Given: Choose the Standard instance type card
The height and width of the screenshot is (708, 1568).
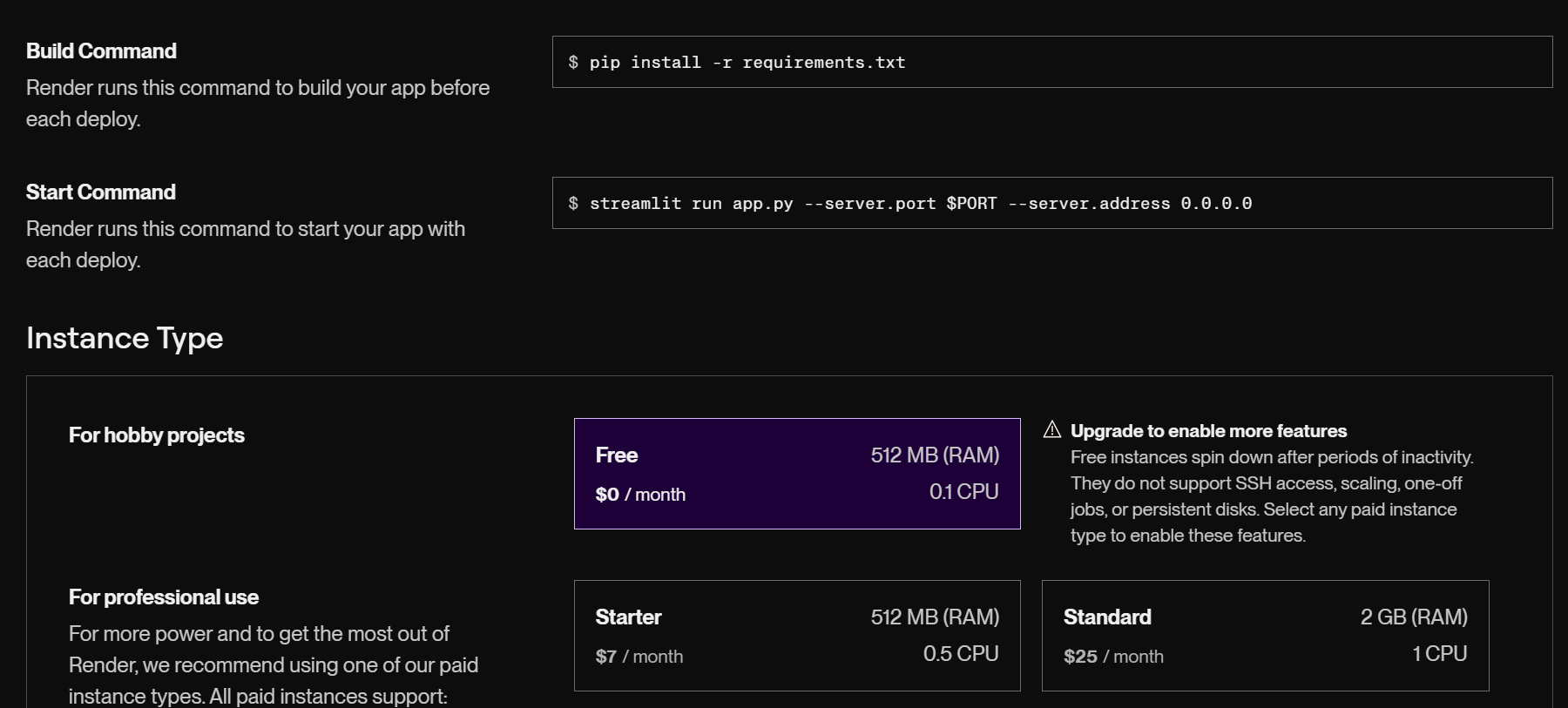Looking at the screenshot, I should click(x=1265, y=636).
